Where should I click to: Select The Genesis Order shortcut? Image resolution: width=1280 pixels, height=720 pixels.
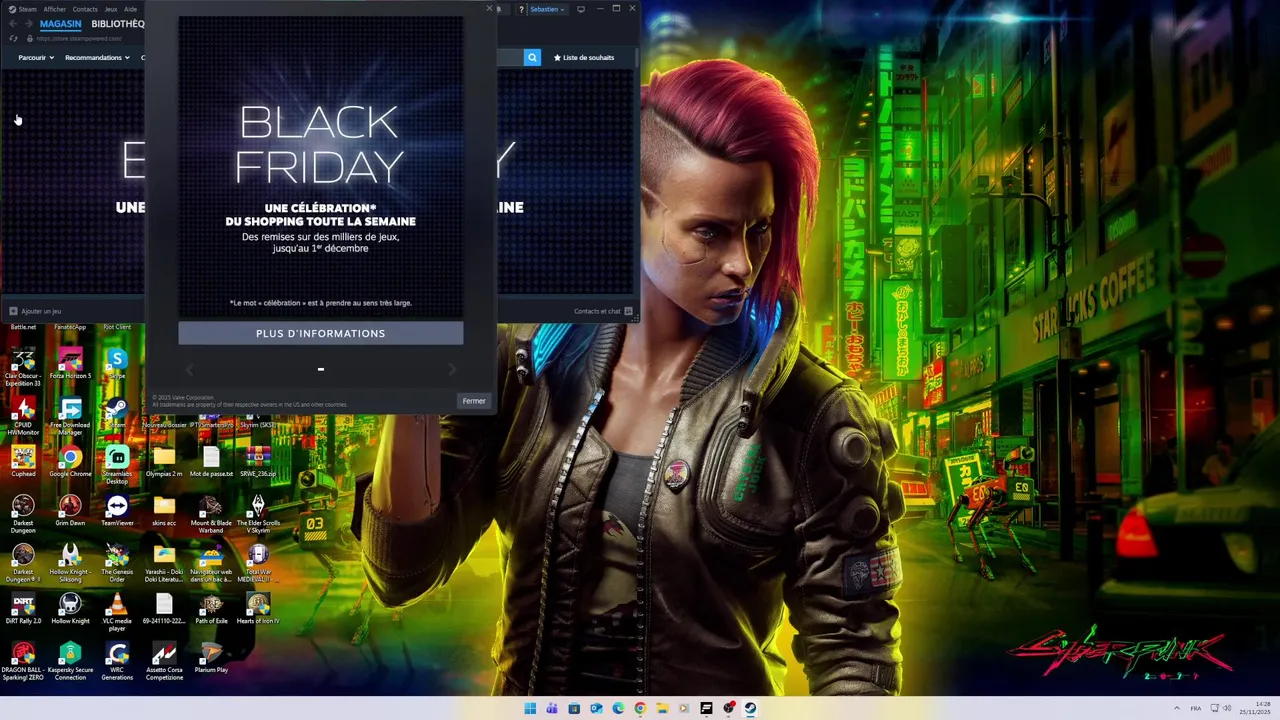click(117, 564)
